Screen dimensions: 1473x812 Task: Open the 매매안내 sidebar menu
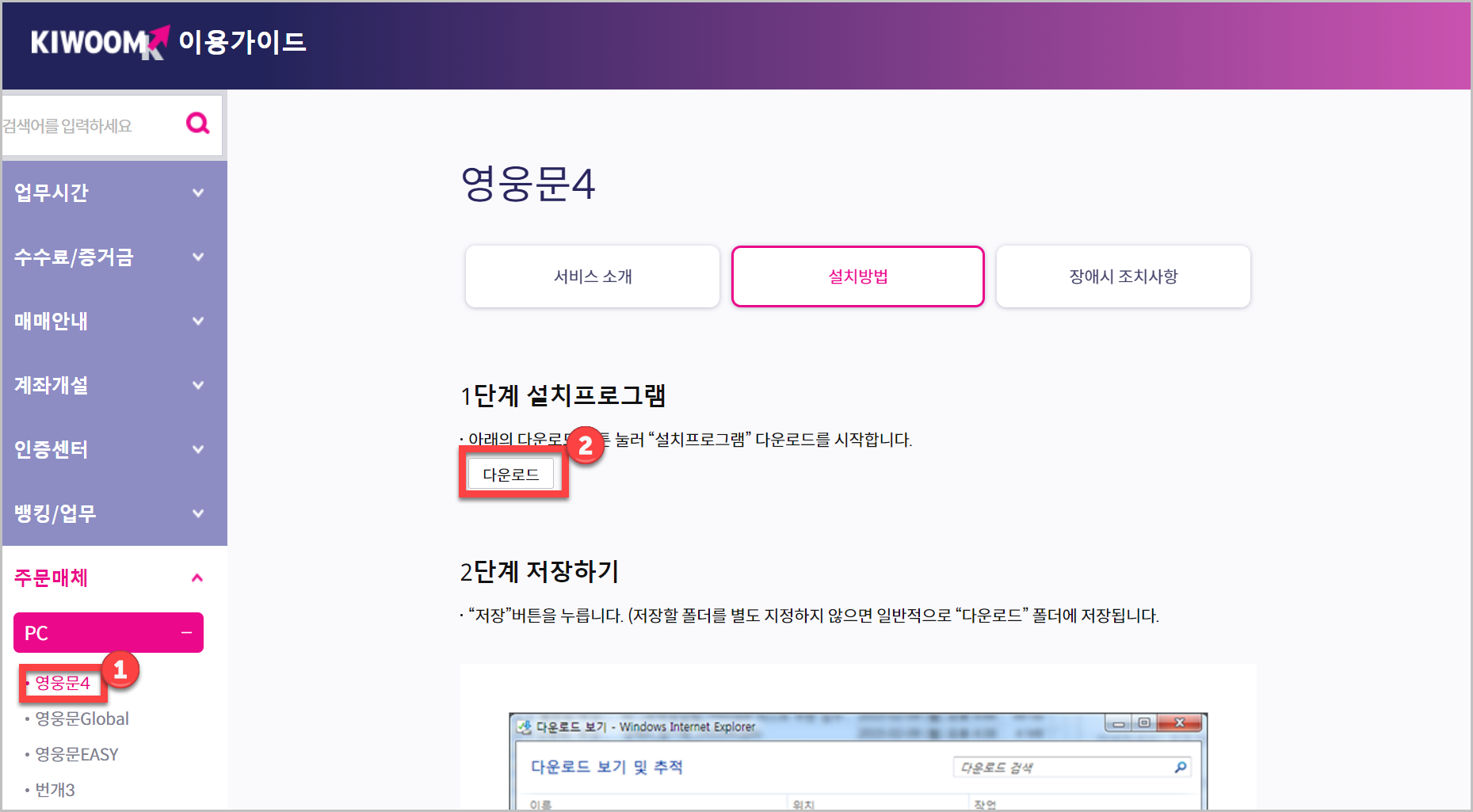pyautogui.click(x=115, y=321)
